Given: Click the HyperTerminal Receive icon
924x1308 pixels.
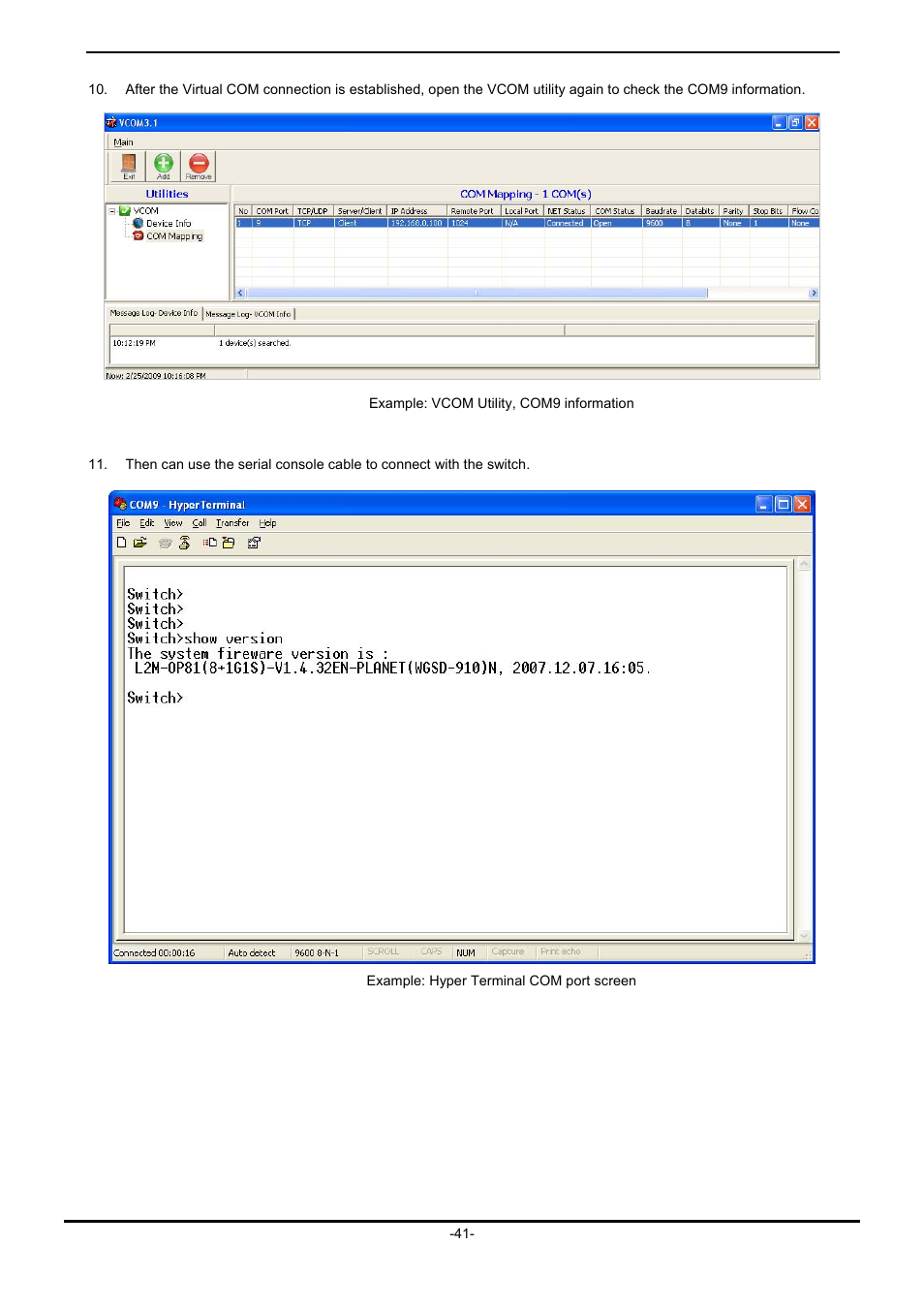Looking at the screenshot, I should point(229,543).
